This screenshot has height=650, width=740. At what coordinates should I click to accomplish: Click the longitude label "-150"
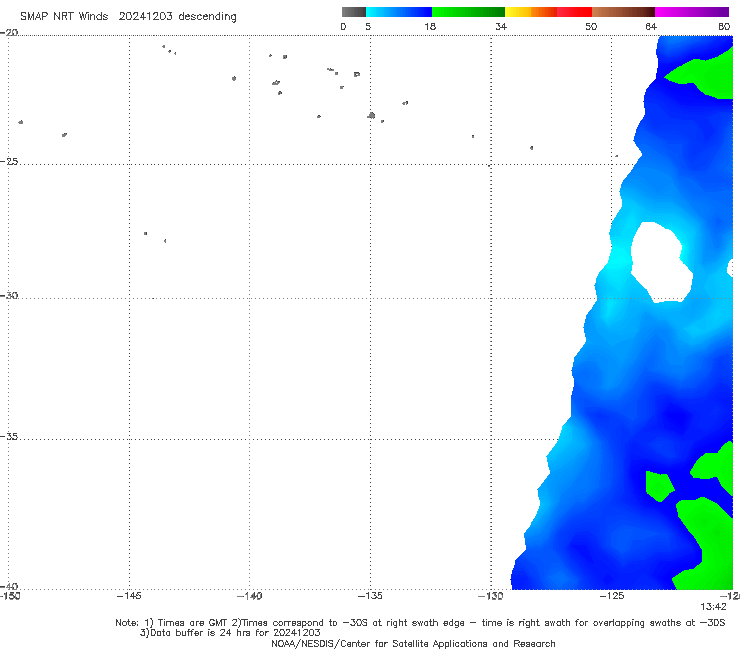click(x=10, y=596)
